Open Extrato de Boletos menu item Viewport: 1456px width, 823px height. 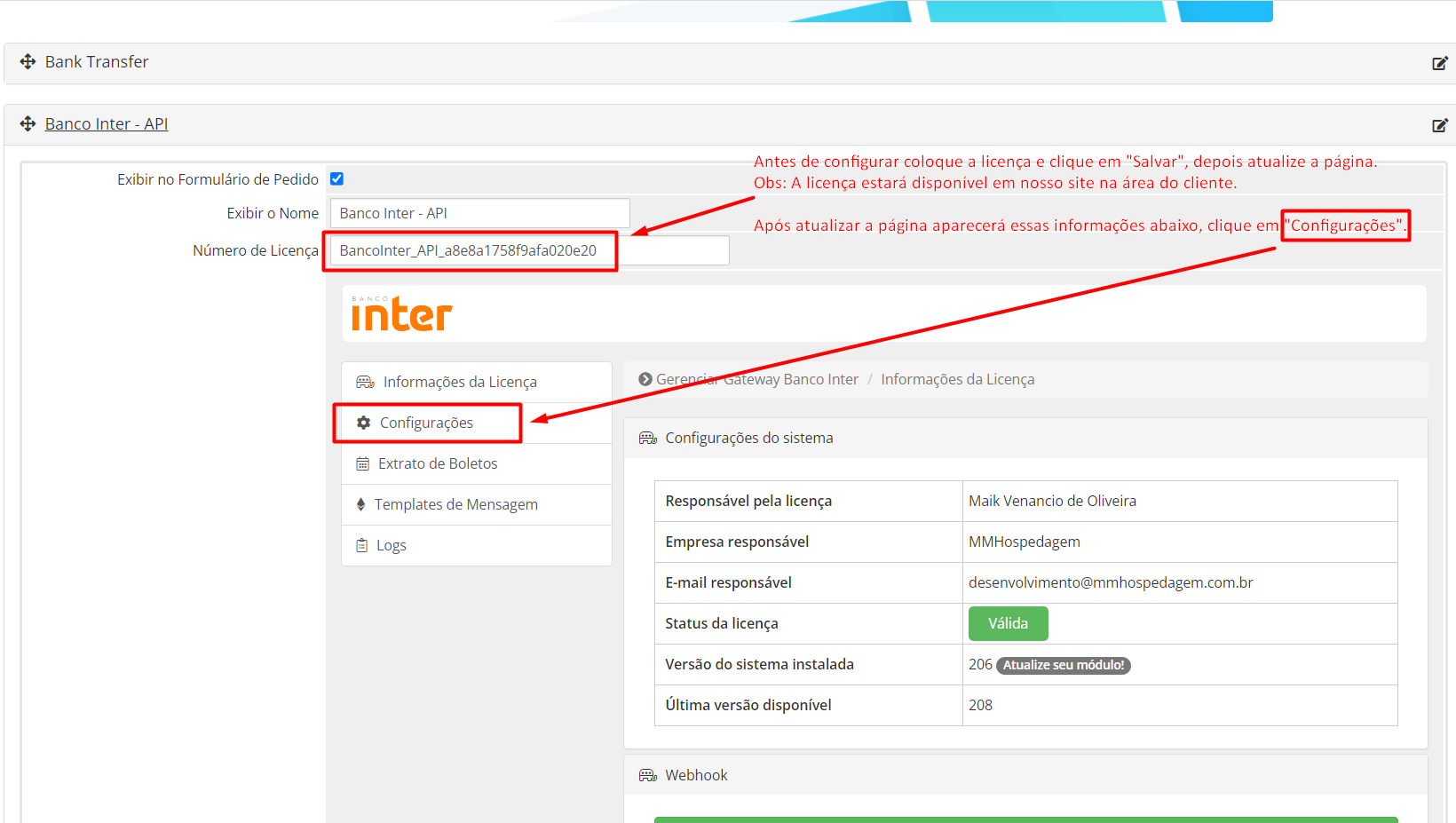coord(477,463)
